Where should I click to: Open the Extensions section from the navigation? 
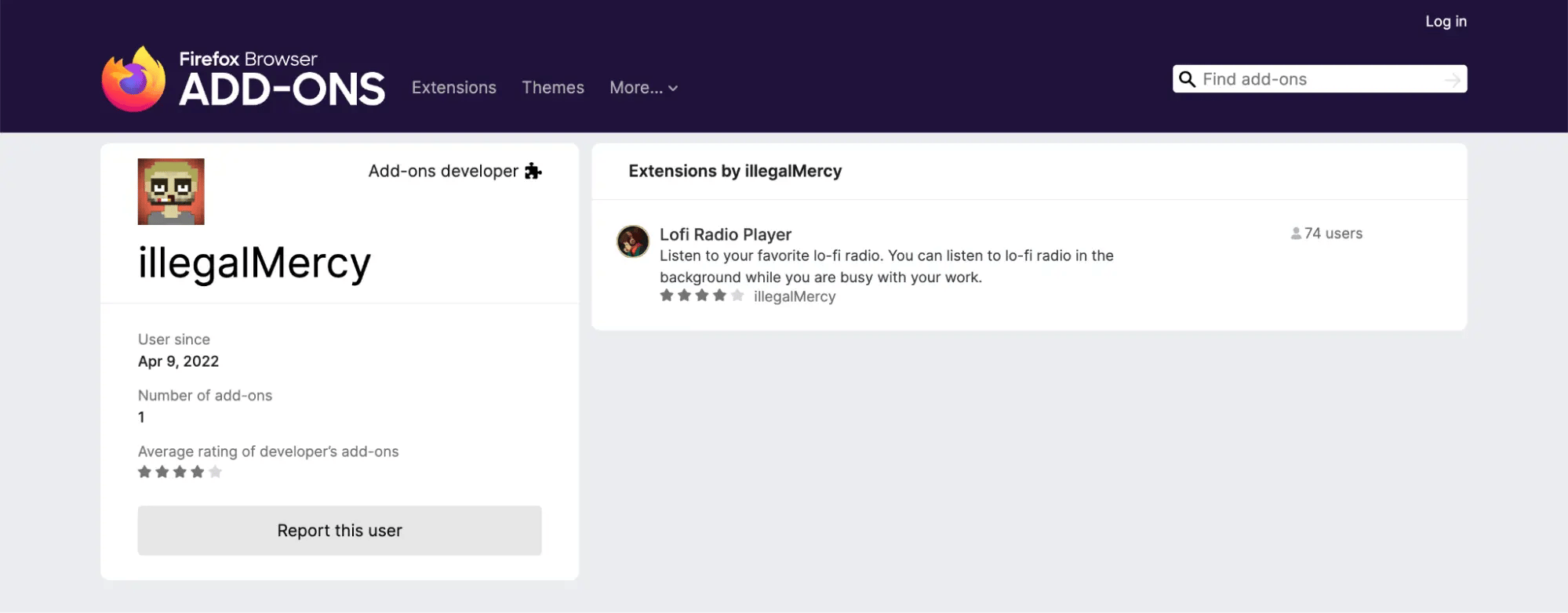[x=453, y=87]
